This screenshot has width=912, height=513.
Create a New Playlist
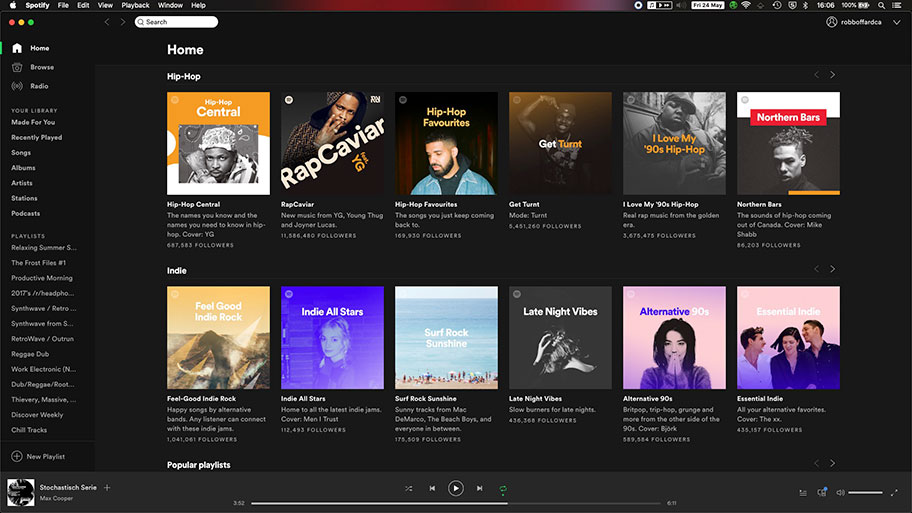[x=38, y=457]
